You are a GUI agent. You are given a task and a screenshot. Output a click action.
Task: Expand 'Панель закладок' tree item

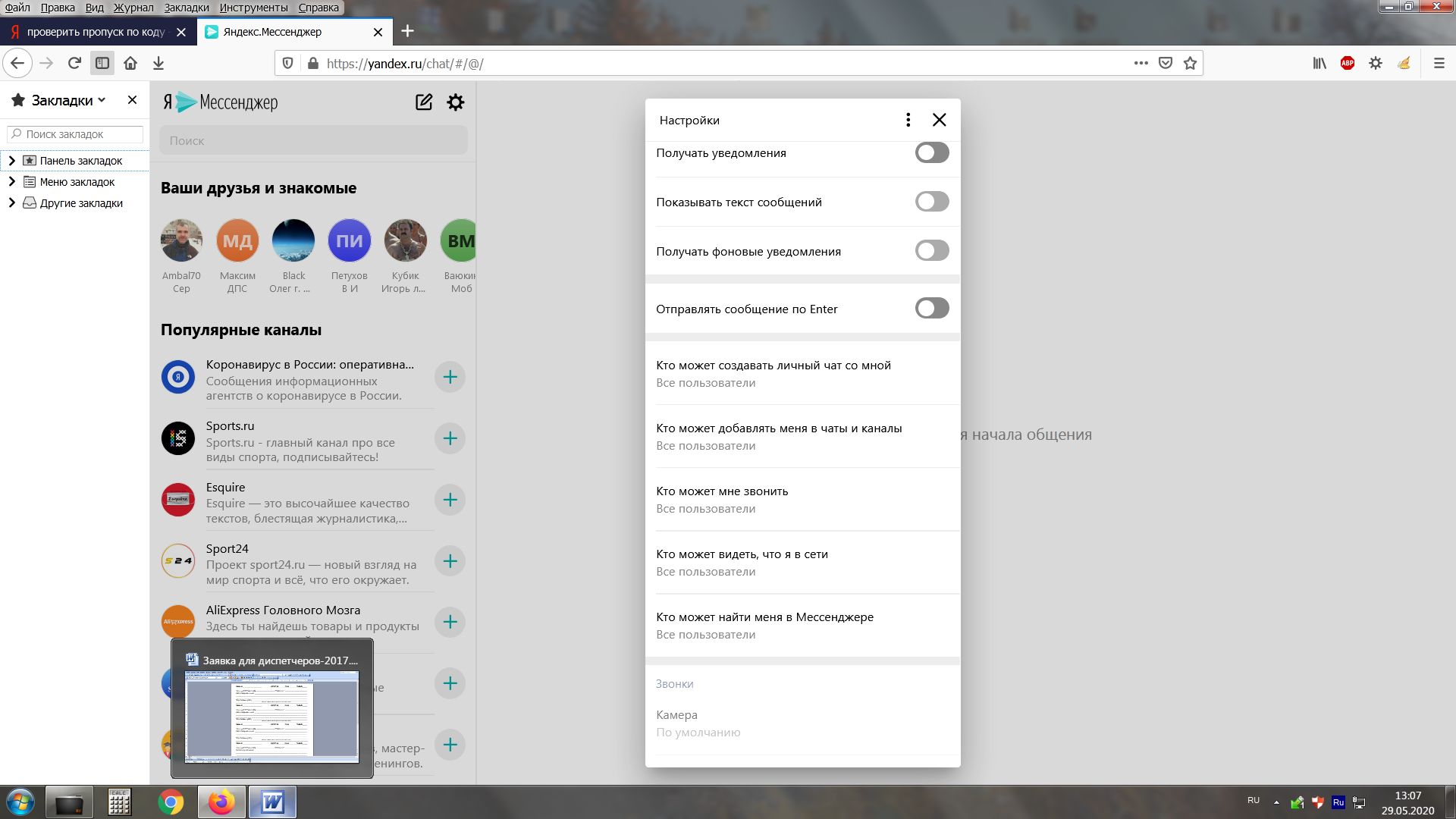[x=11, y=161]
